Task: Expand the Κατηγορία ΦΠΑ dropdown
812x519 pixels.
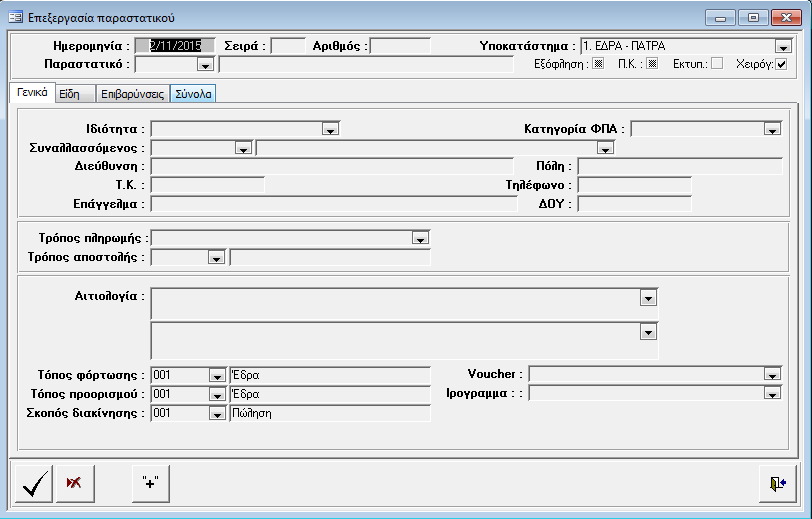Action: pos(771,128)
